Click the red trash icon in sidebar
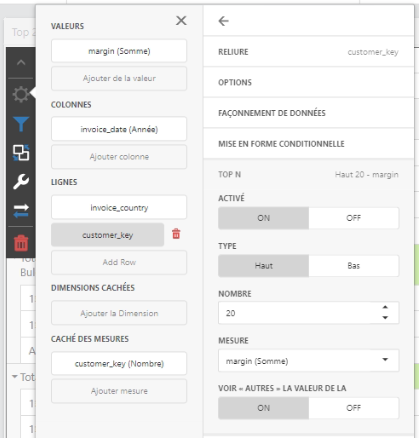The height and width of the screenshot is (438, 419). [x=21, y=242]
